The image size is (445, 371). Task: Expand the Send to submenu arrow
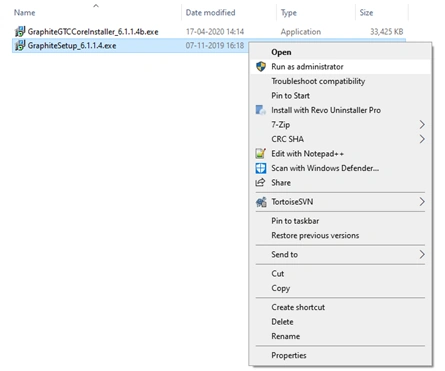click(422, 254)
